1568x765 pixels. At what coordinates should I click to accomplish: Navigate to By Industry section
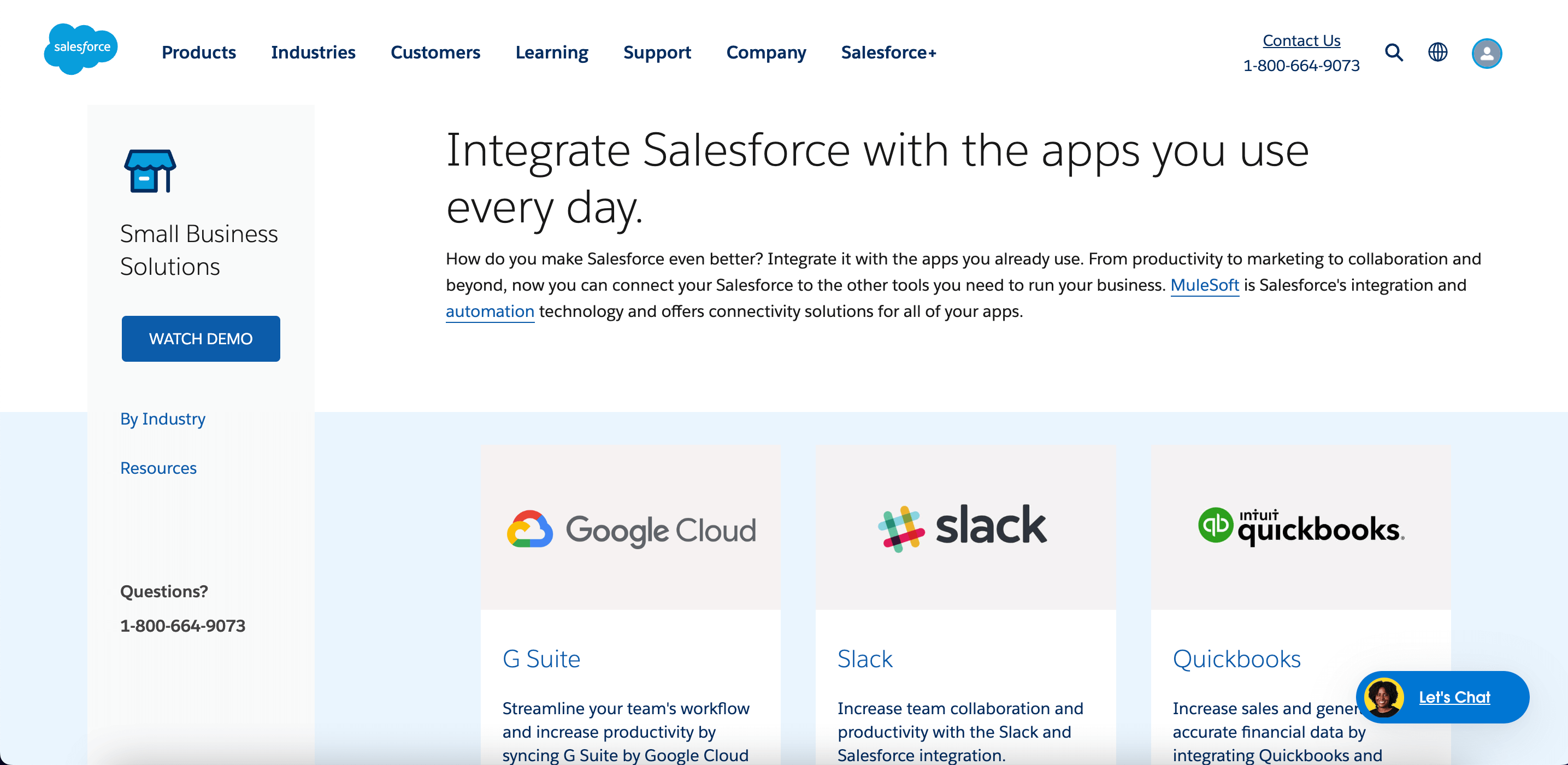point(162,418)
